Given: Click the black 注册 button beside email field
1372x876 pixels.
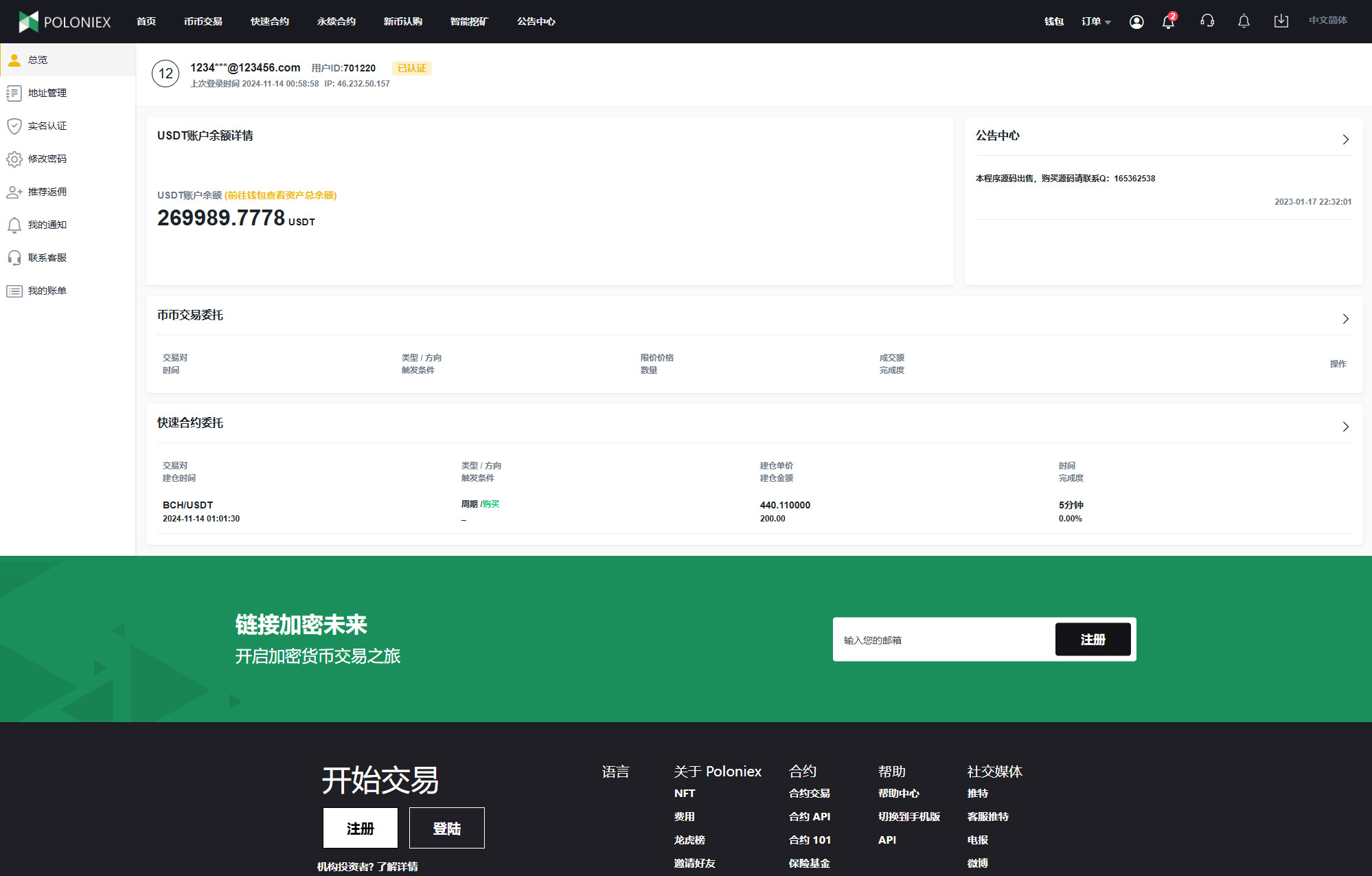Looking at the screenshot, I should (x=1093, y=640).
